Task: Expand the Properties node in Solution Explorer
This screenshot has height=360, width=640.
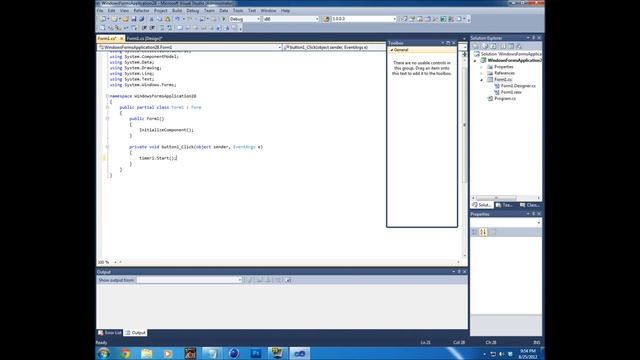Action: click(x=482, y=67)
